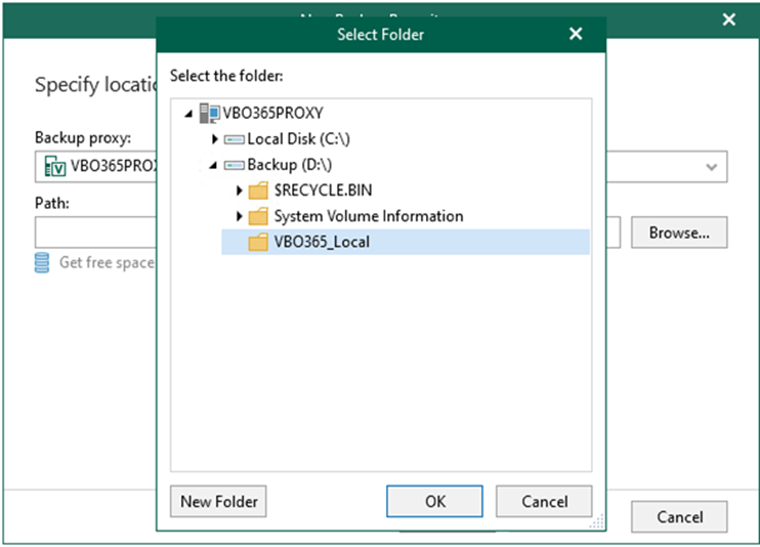Close the Select Folder dialog with X

575,34
